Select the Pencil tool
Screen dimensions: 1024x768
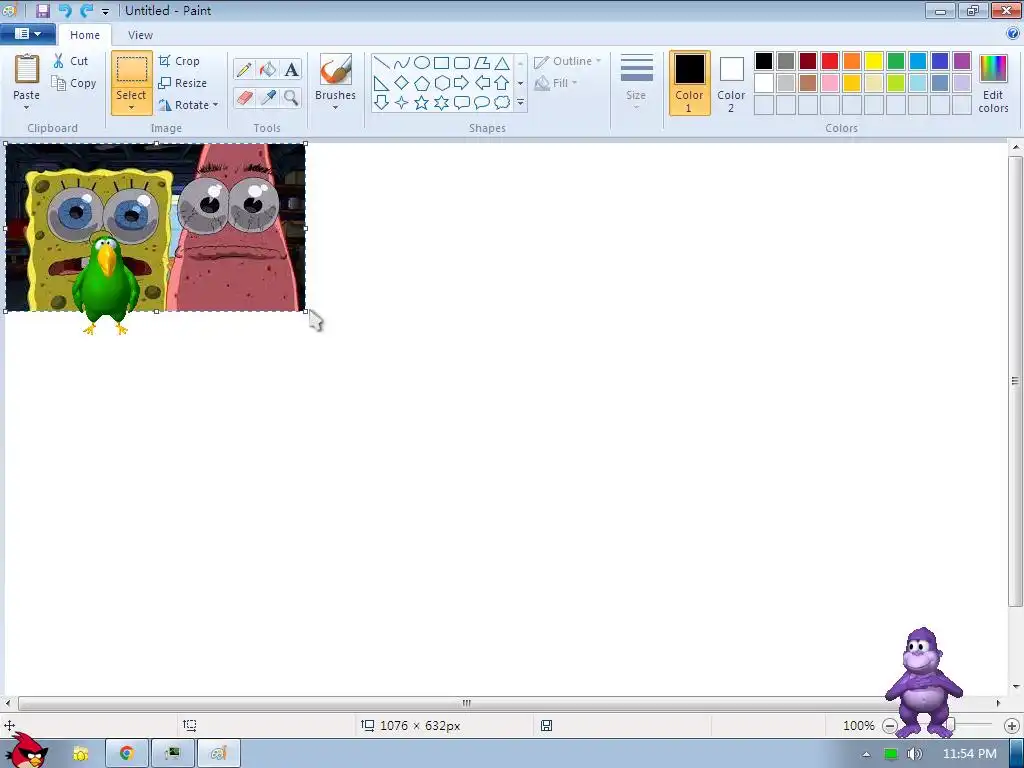(244, 70)
